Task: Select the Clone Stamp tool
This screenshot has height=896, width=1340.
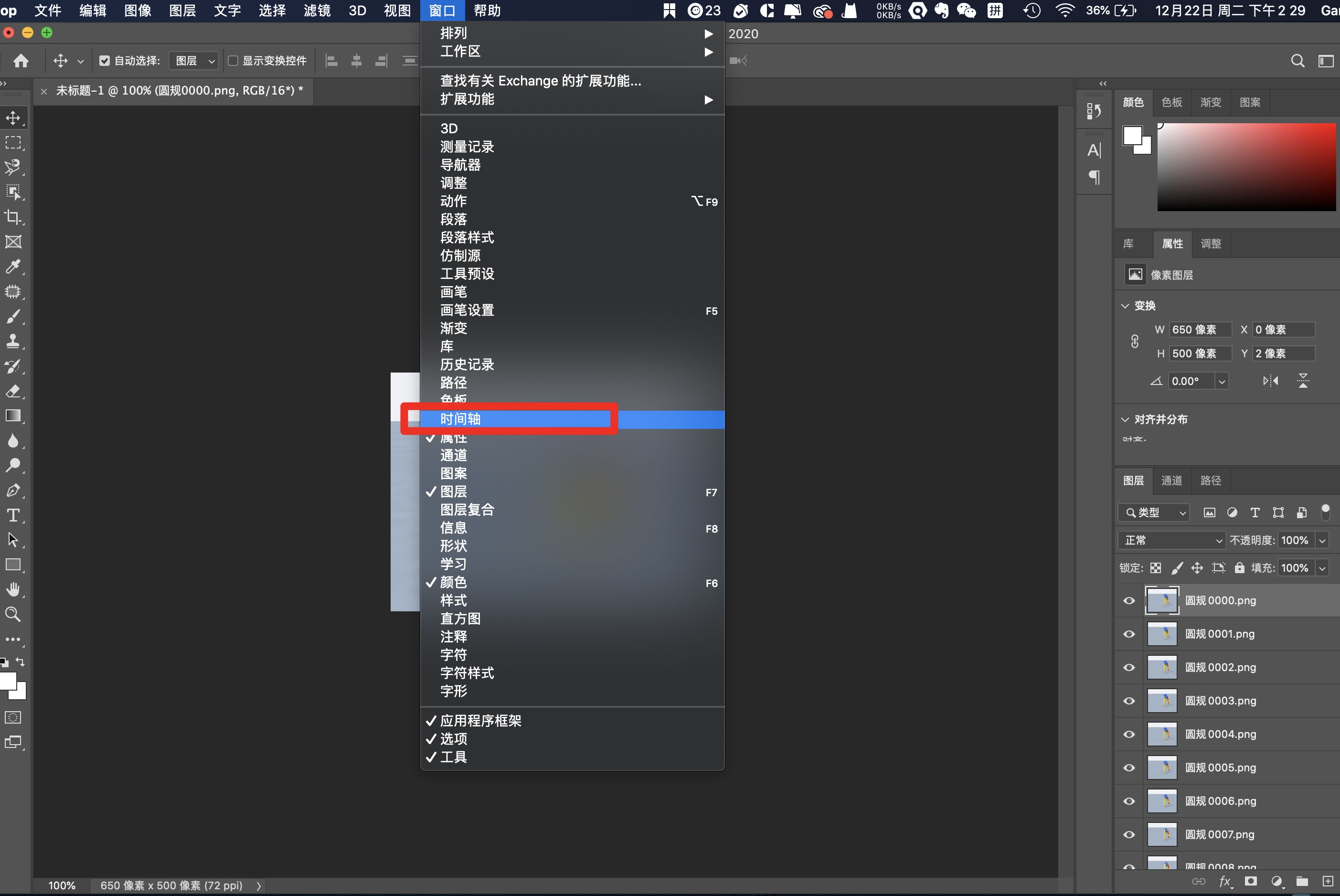Action: coord(12,341)
